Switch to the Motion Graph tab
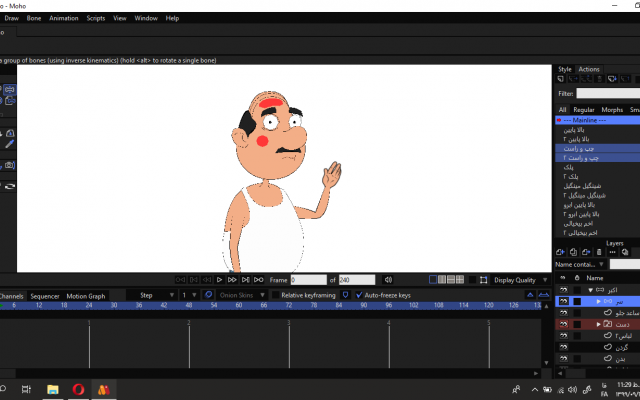Viewport: 640px width, 400px height. tap(86, 296)
